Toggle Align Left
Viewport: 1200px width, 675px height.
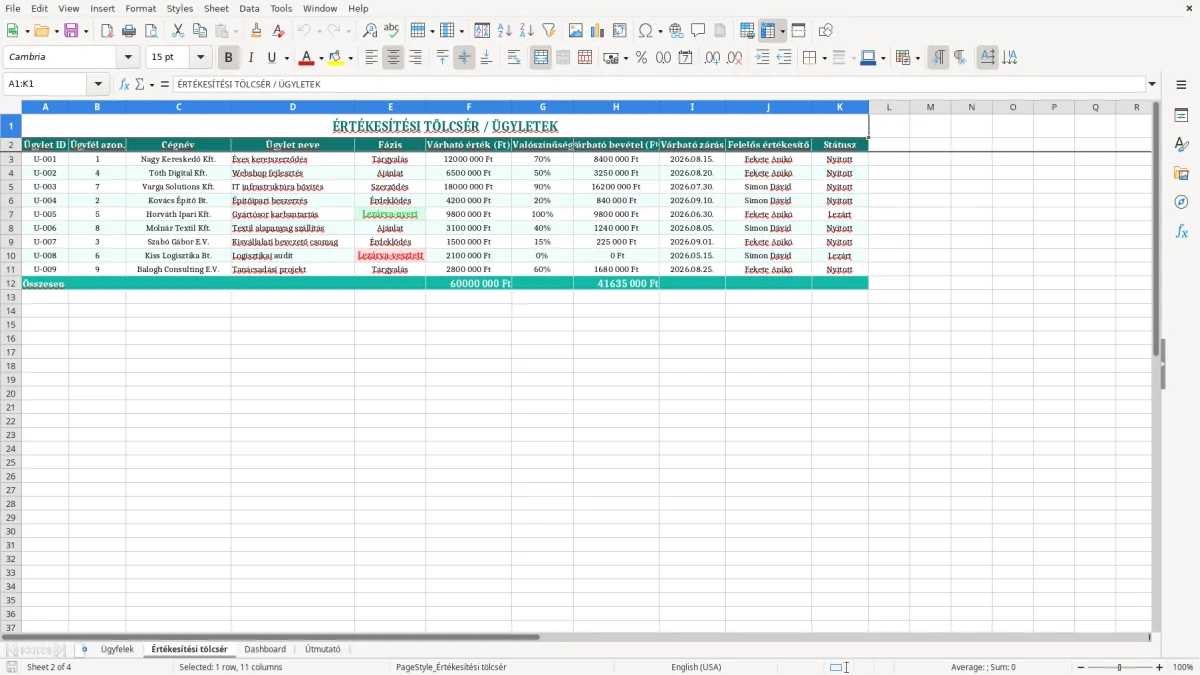[x=372, y=58]
